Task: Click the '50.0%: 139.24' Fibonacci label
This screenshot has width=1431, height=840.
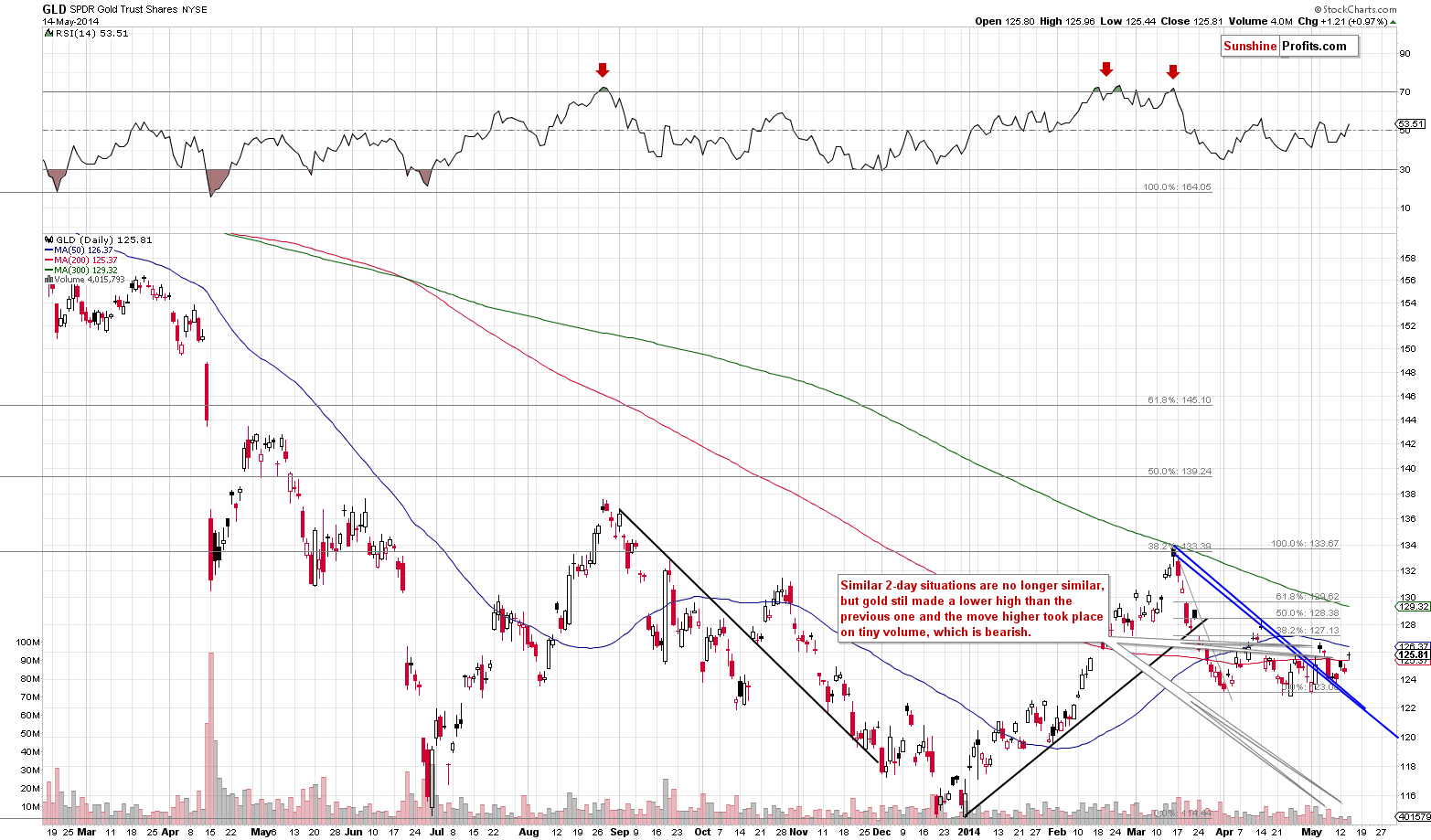Action: point(1180,472)
